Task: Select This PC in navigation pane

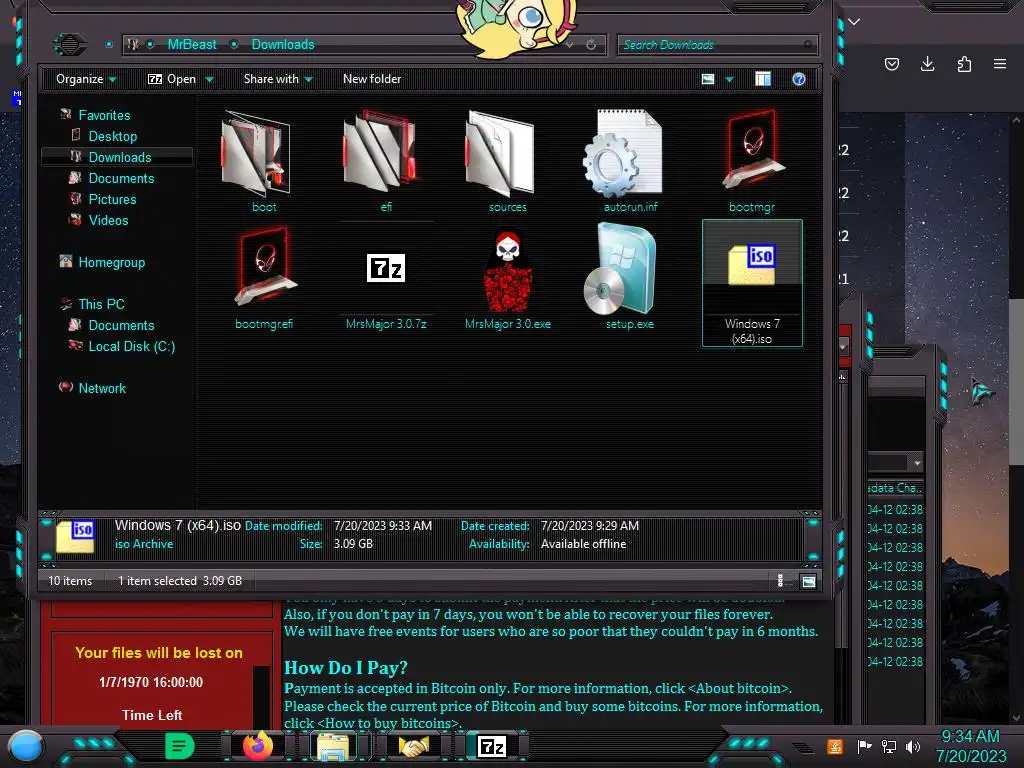Action: tap(101, 304)
